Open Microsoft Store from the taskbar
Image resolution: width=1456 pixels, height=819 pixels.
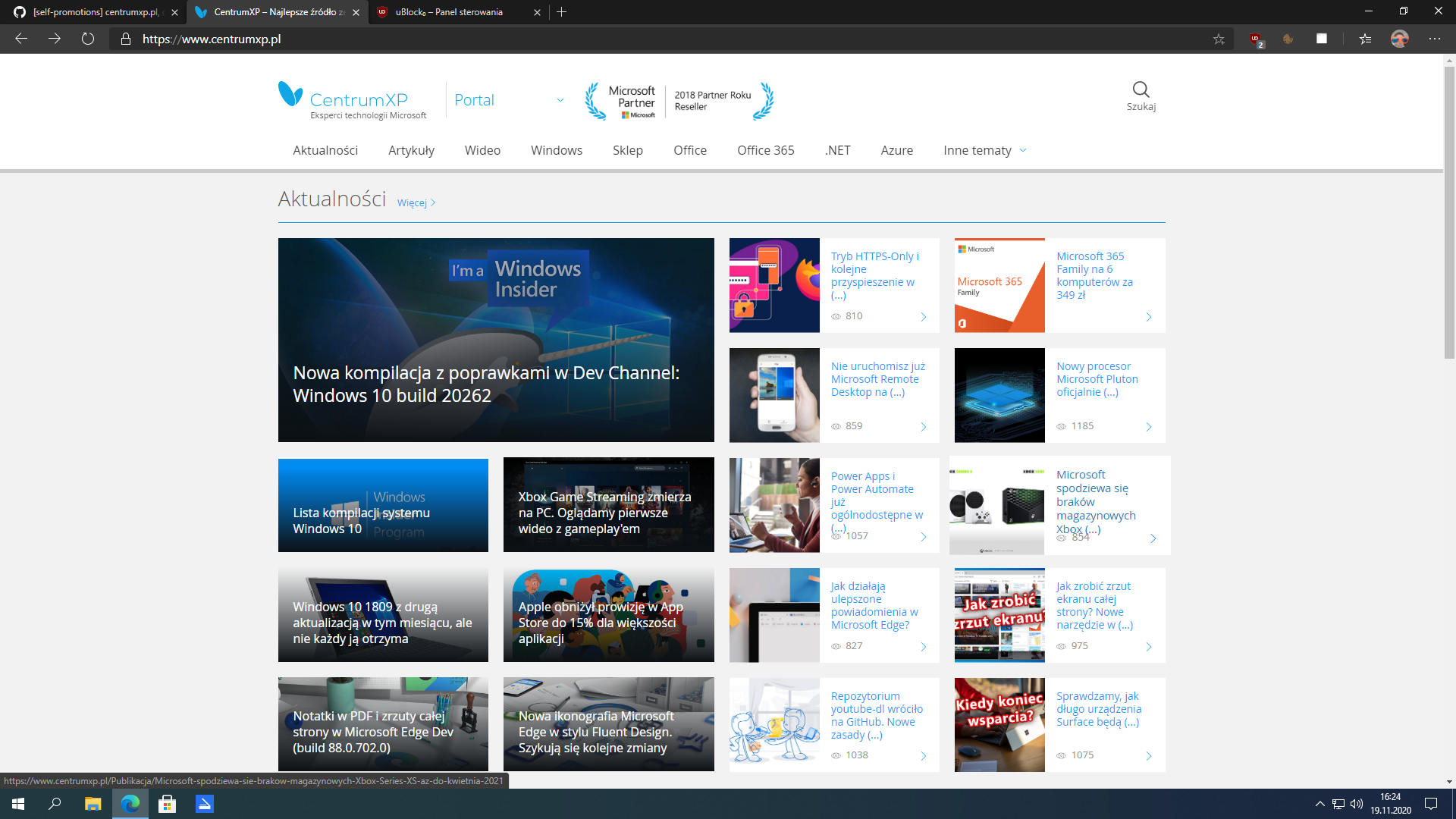click(167, 804)
